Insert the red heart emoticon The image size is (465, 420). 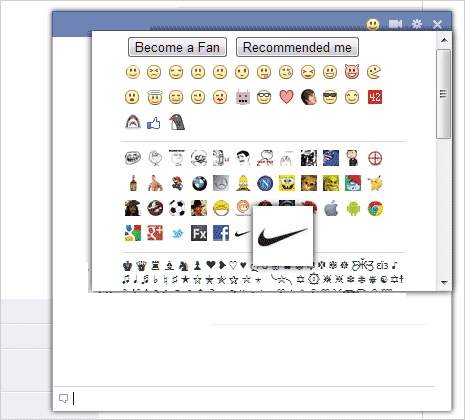286,97
